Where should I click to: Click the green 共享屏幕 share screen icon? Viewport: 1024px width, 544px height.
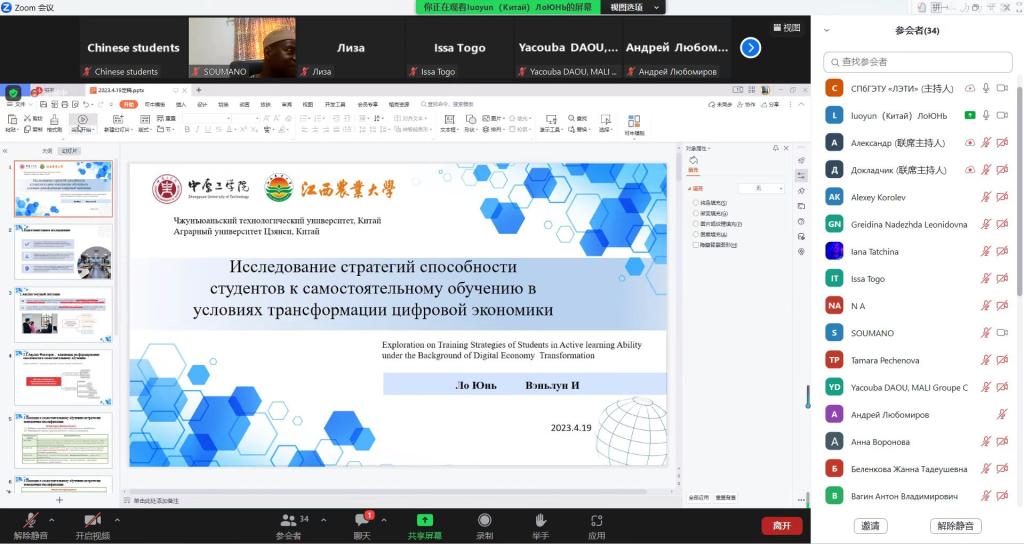pyautogui.click(x=424, y=520)
